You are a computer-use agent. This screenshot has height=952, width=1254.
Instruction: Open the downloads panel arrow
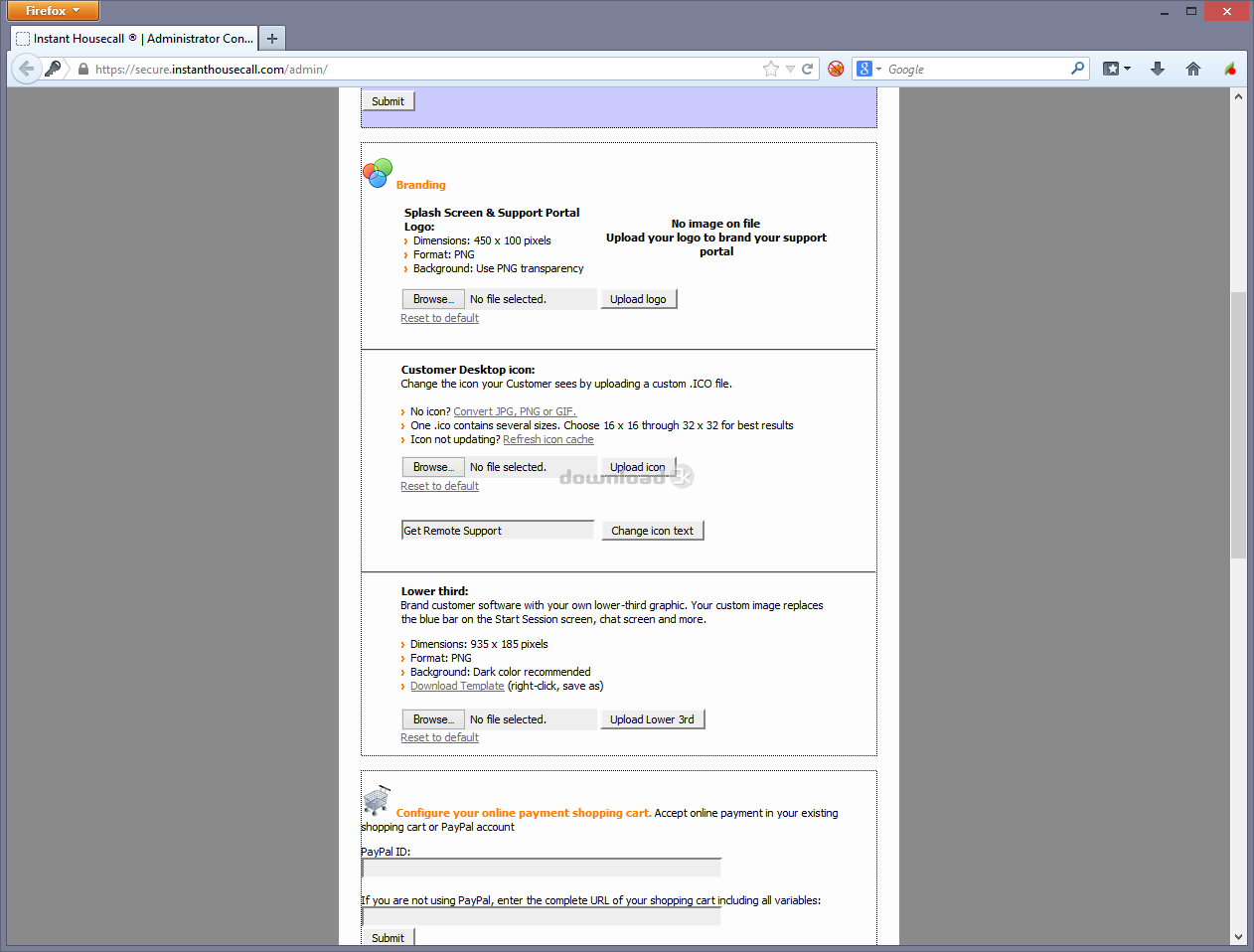pos(1158,69)
